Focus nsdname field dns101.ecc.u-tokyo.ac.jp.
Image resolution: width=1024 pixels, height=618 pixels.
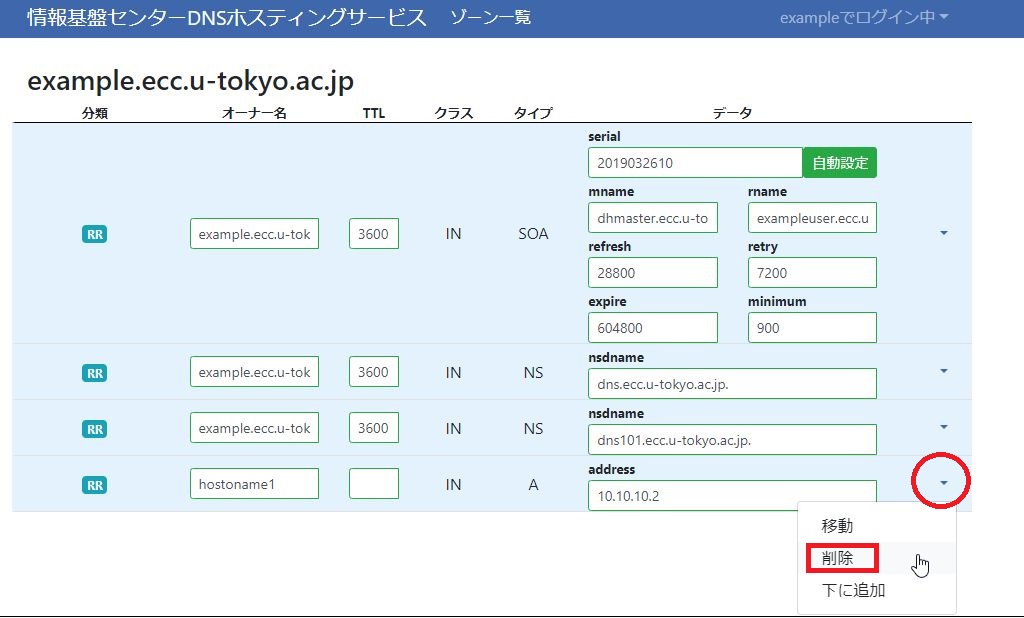(732, 440)
